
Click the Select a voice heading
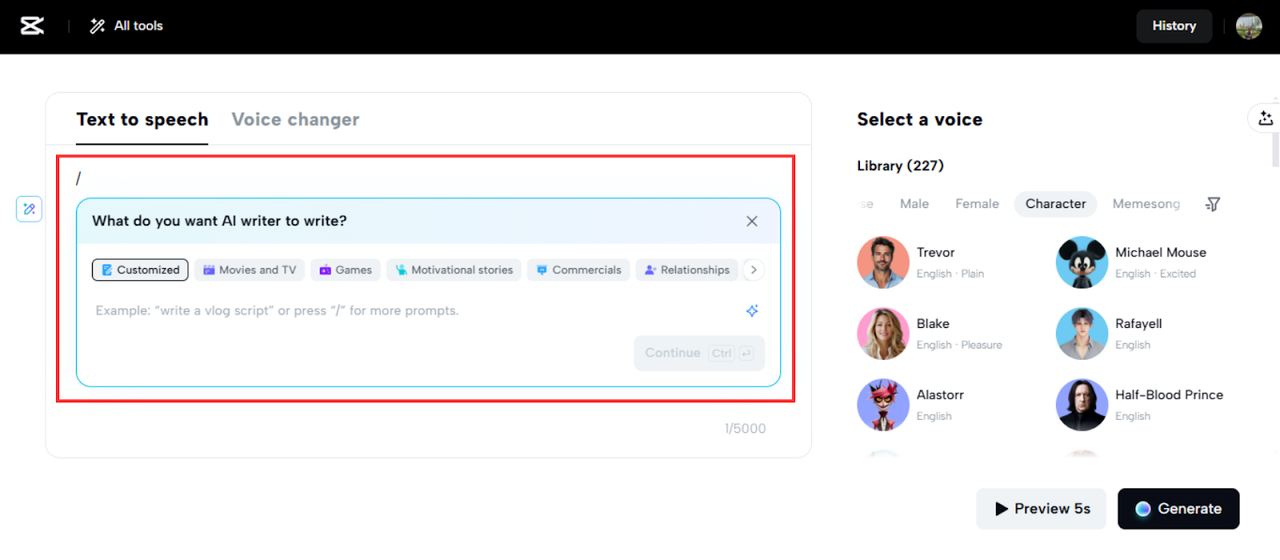tap(920, 119)
